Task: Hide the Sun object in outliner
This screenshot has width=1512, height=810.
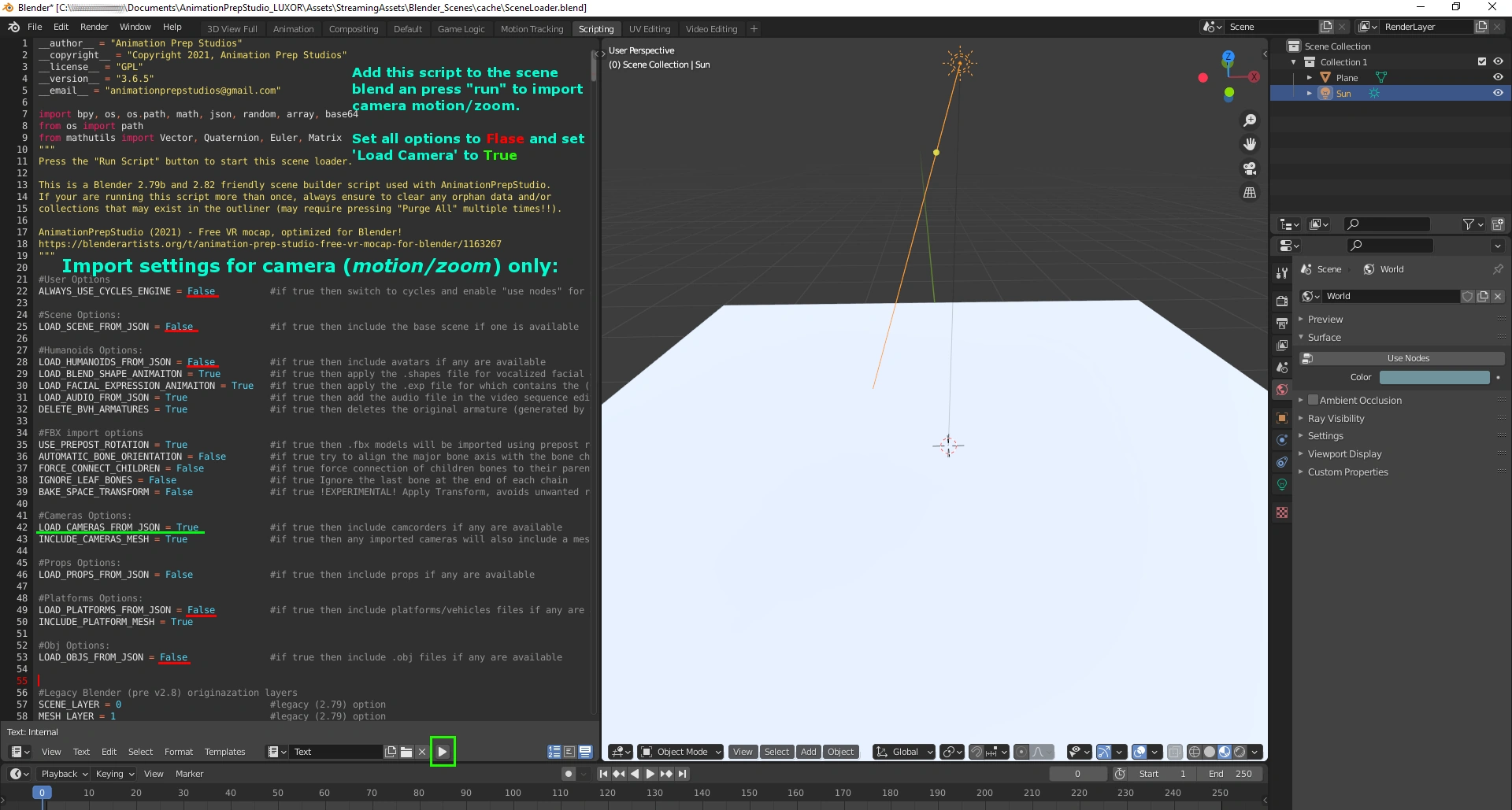Action: point(1498,93)
